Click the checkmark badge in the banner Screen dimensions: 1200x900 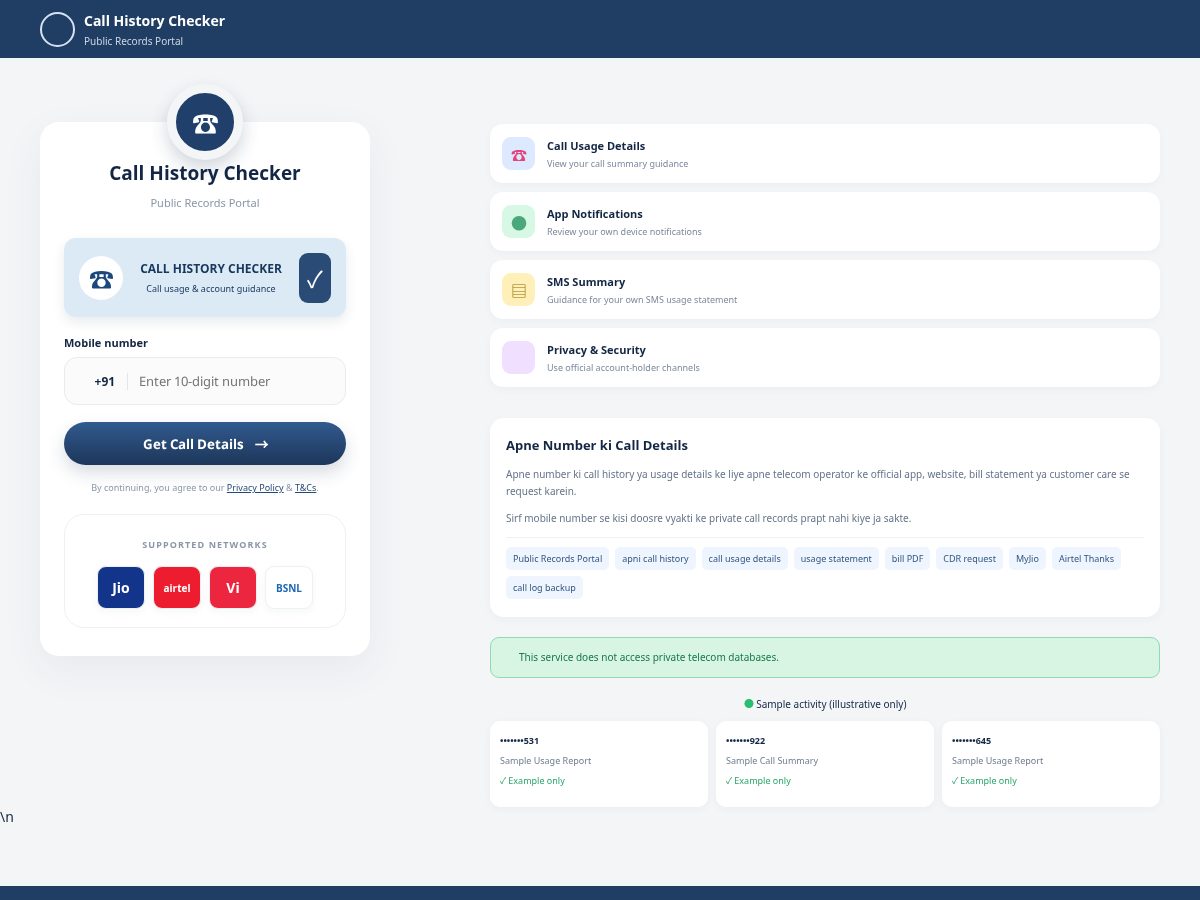tap(315, 278)
